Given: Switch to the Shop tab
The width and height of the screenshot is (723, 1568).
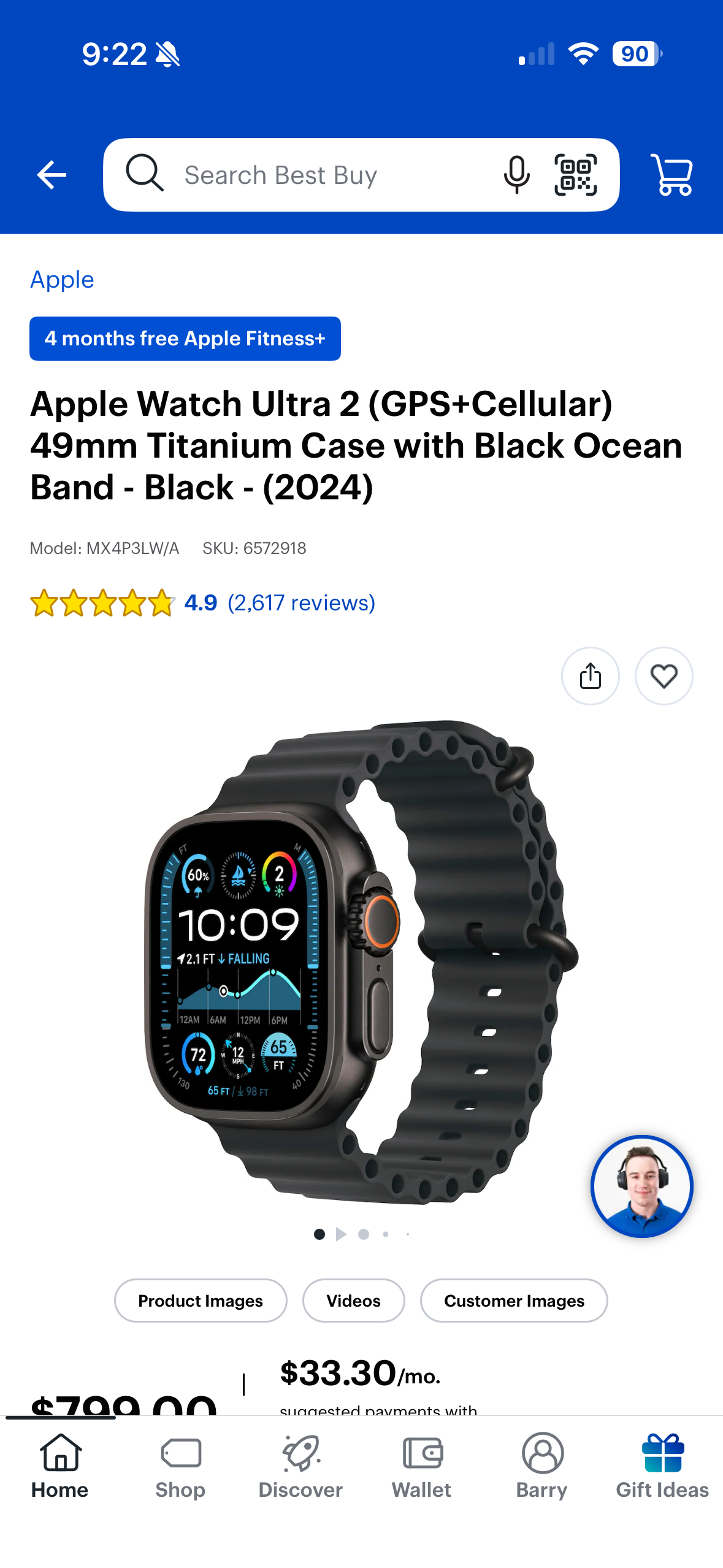Looking at the screenshot, I should coord(180,1466).
